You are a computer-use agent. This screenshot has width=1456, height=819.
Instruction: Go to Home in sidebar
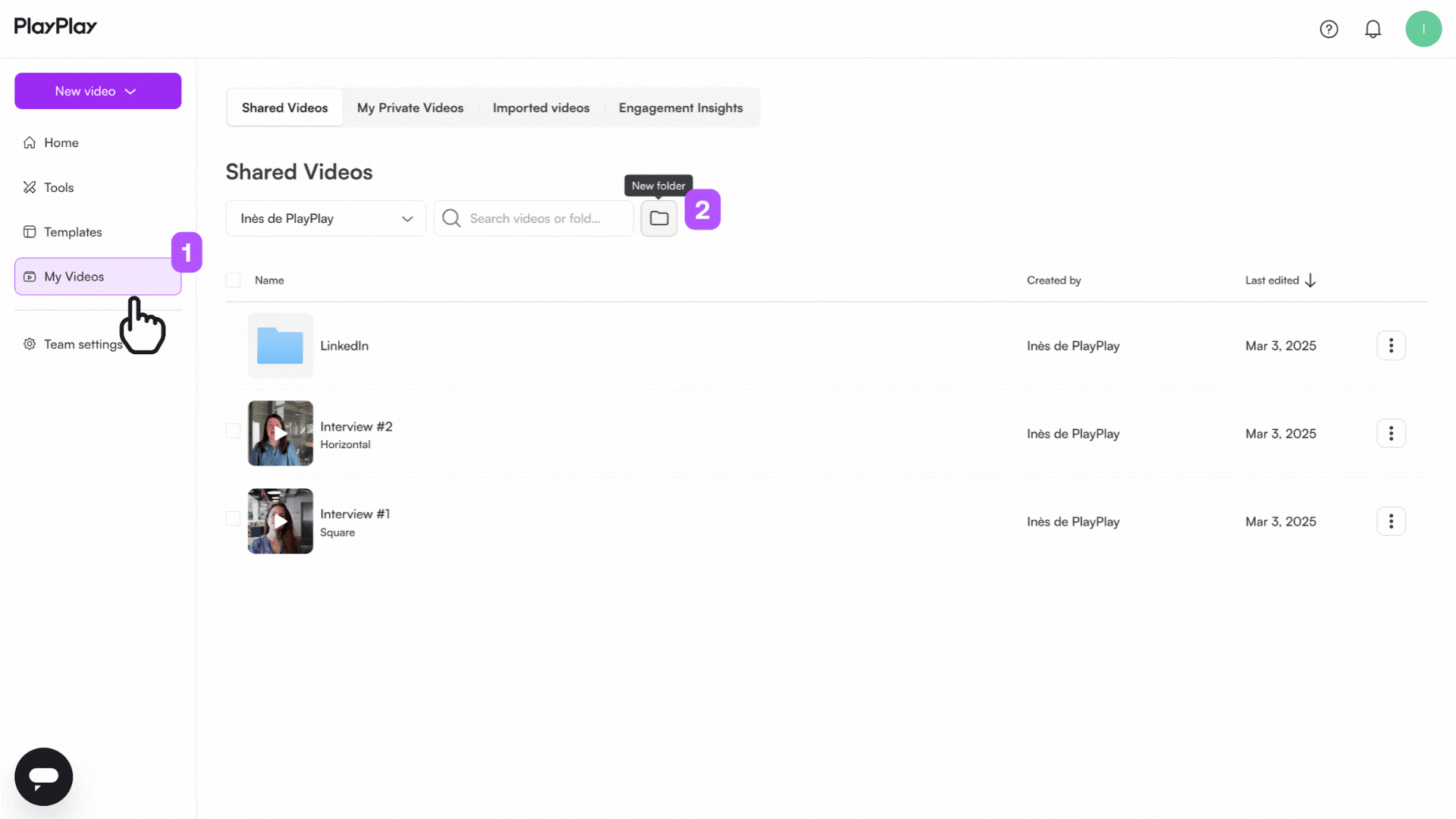click(98, 143)
